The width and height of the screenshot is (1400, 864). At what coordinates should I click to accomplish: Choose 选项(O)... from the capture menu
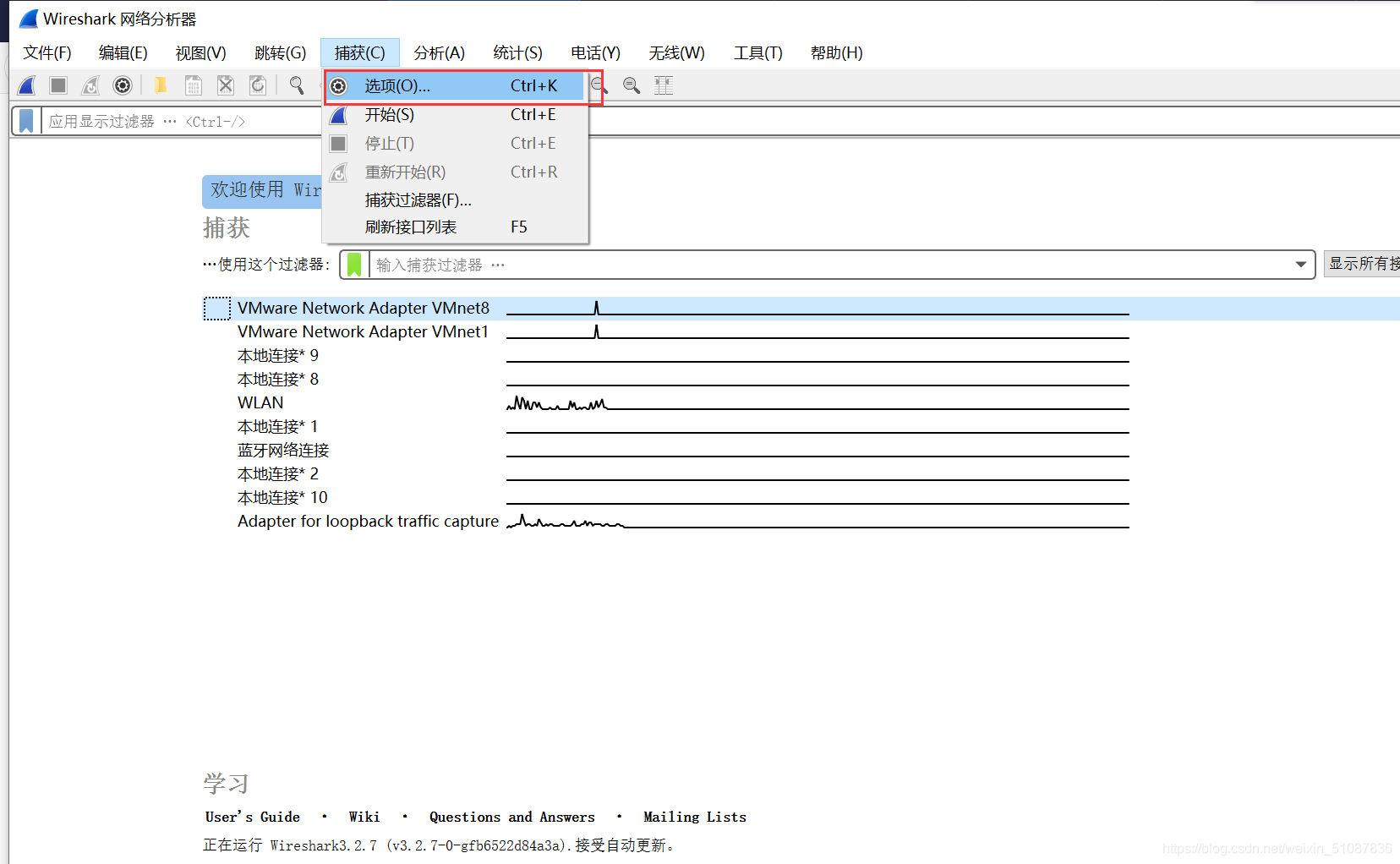point(455,86)
